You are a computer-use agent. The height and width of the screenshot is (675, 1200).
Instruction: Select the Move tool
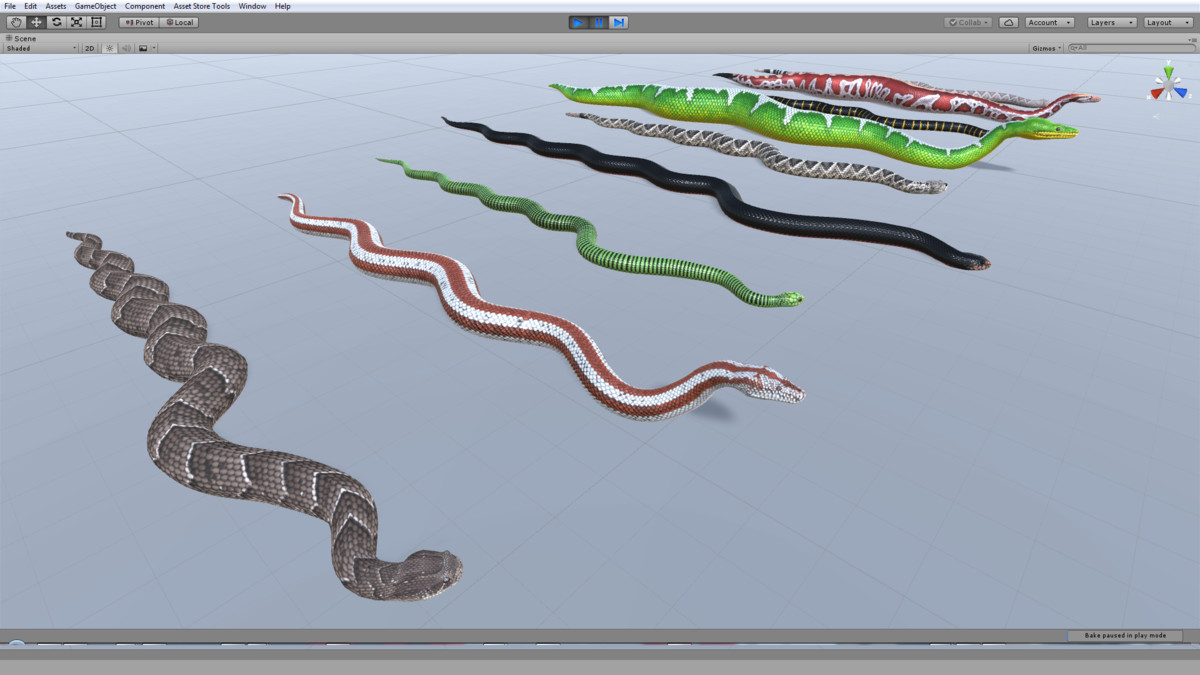coord(36,22)
